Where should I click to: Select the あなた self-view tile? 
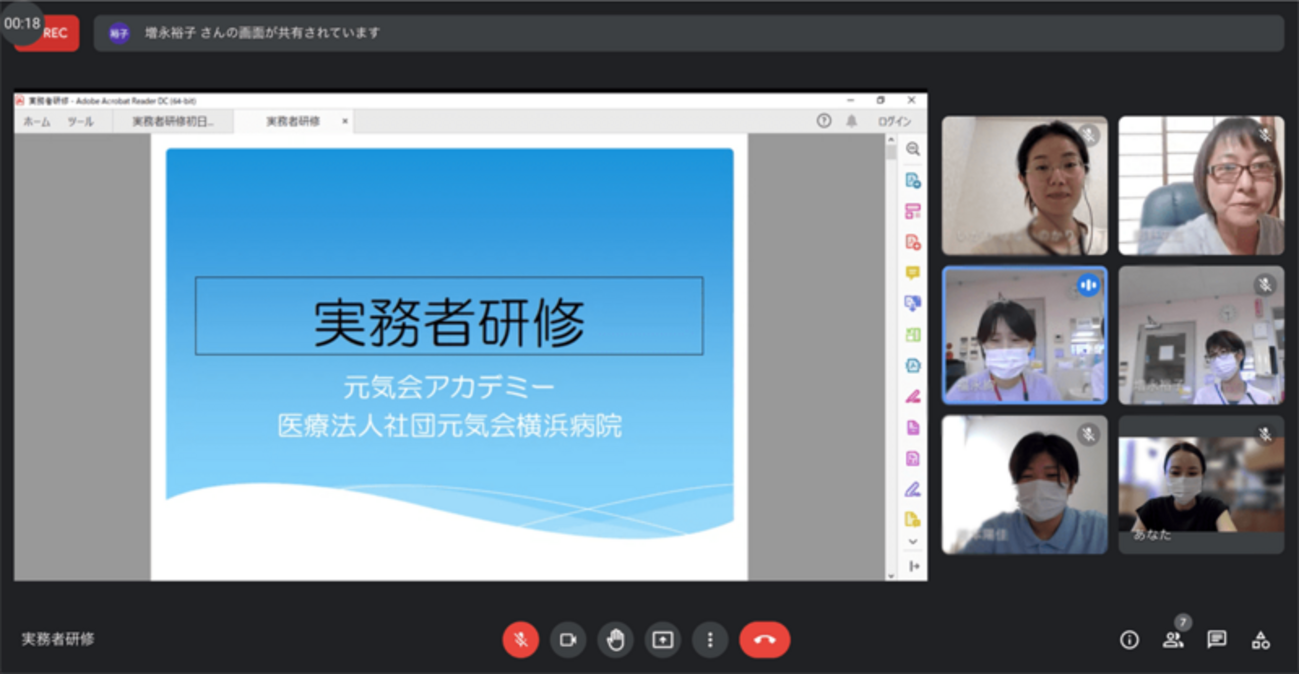(x=1201, y=485)
